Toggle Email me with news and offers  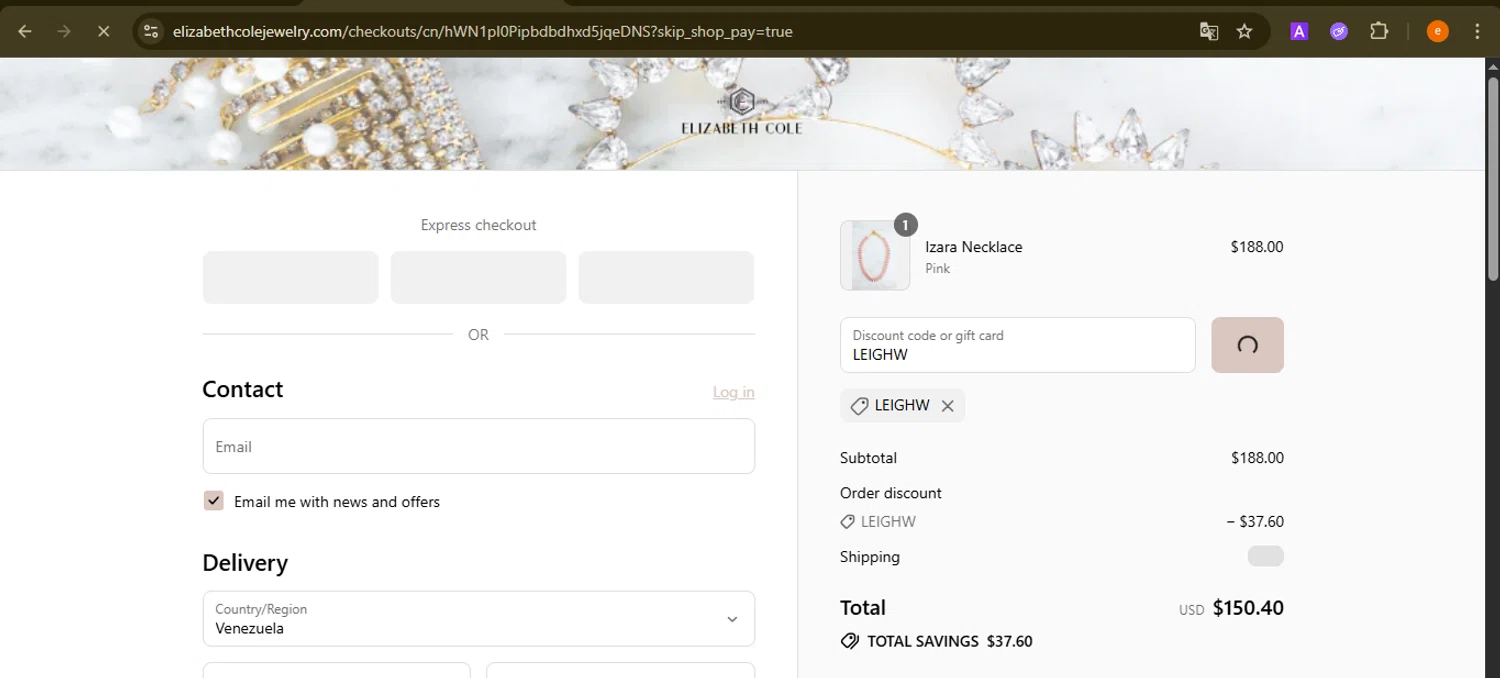point(213,501)
